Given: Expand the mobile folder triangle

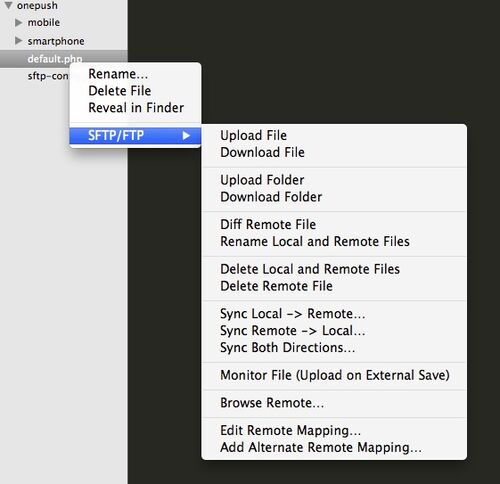Looking at the screenshot, I should click(x=19, y=23).
